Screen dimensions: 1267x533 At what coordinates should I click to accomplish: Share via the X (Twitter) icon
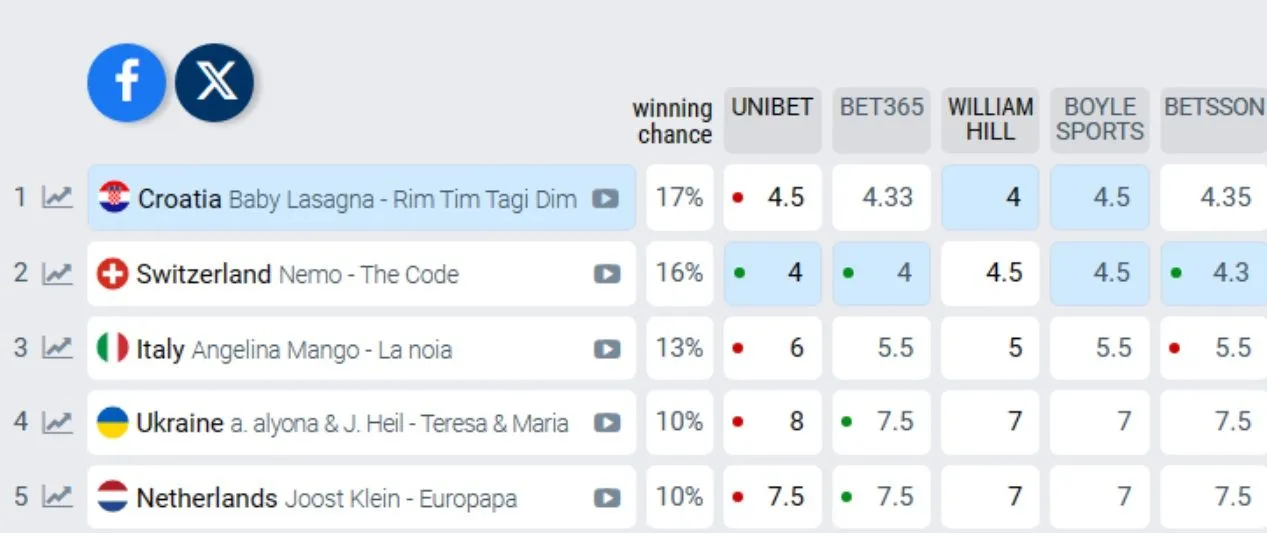[214, 83]
